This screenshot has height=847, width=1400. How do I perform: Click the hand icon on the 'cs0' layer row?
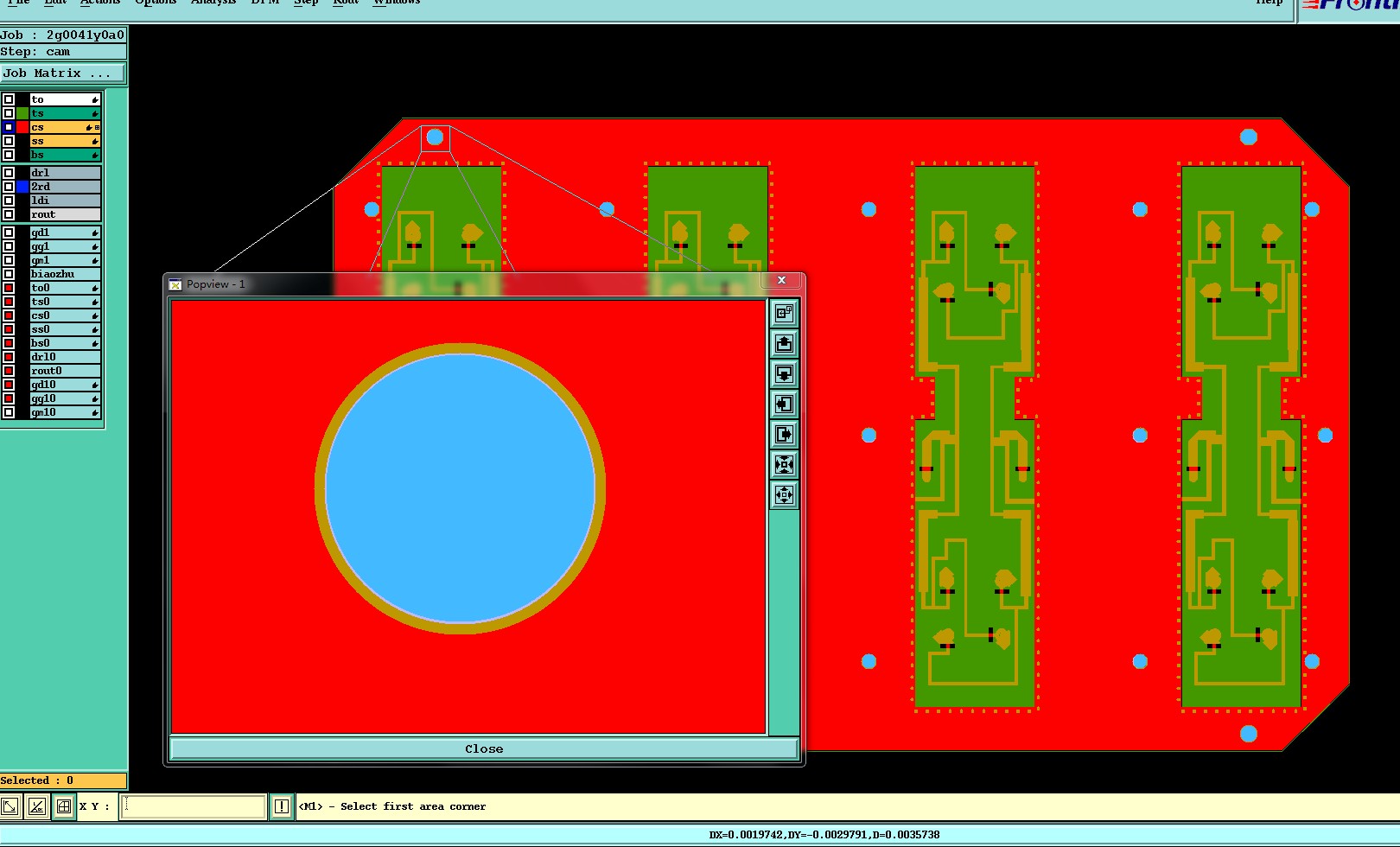pyautogui.click(x=95, y=315)
